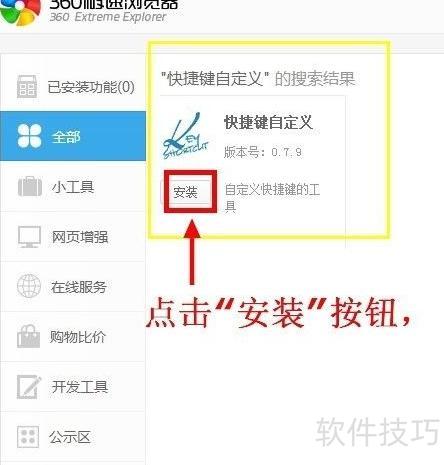The image size is (444, 465).
Task: Switch to the 网页增强 category label
Action: click(80, 237)
